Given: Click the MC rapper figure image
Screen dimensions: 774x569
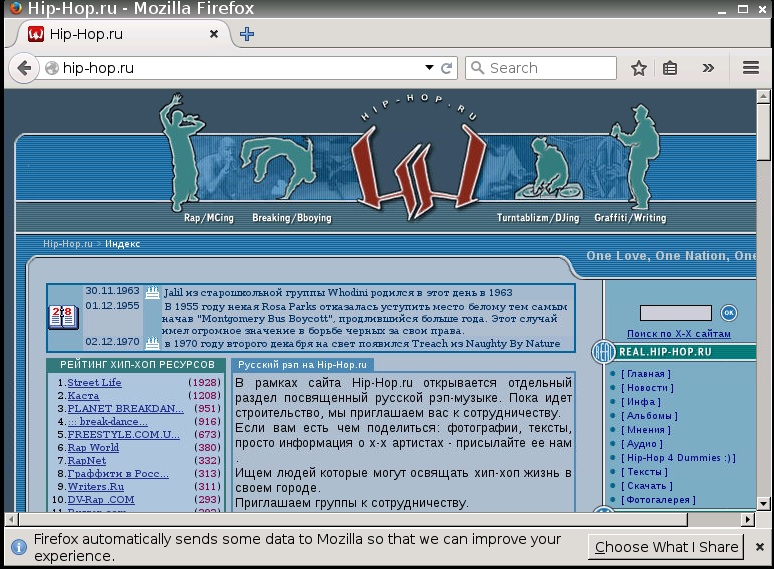Looking at the screenshot, I should pos(180,153).
